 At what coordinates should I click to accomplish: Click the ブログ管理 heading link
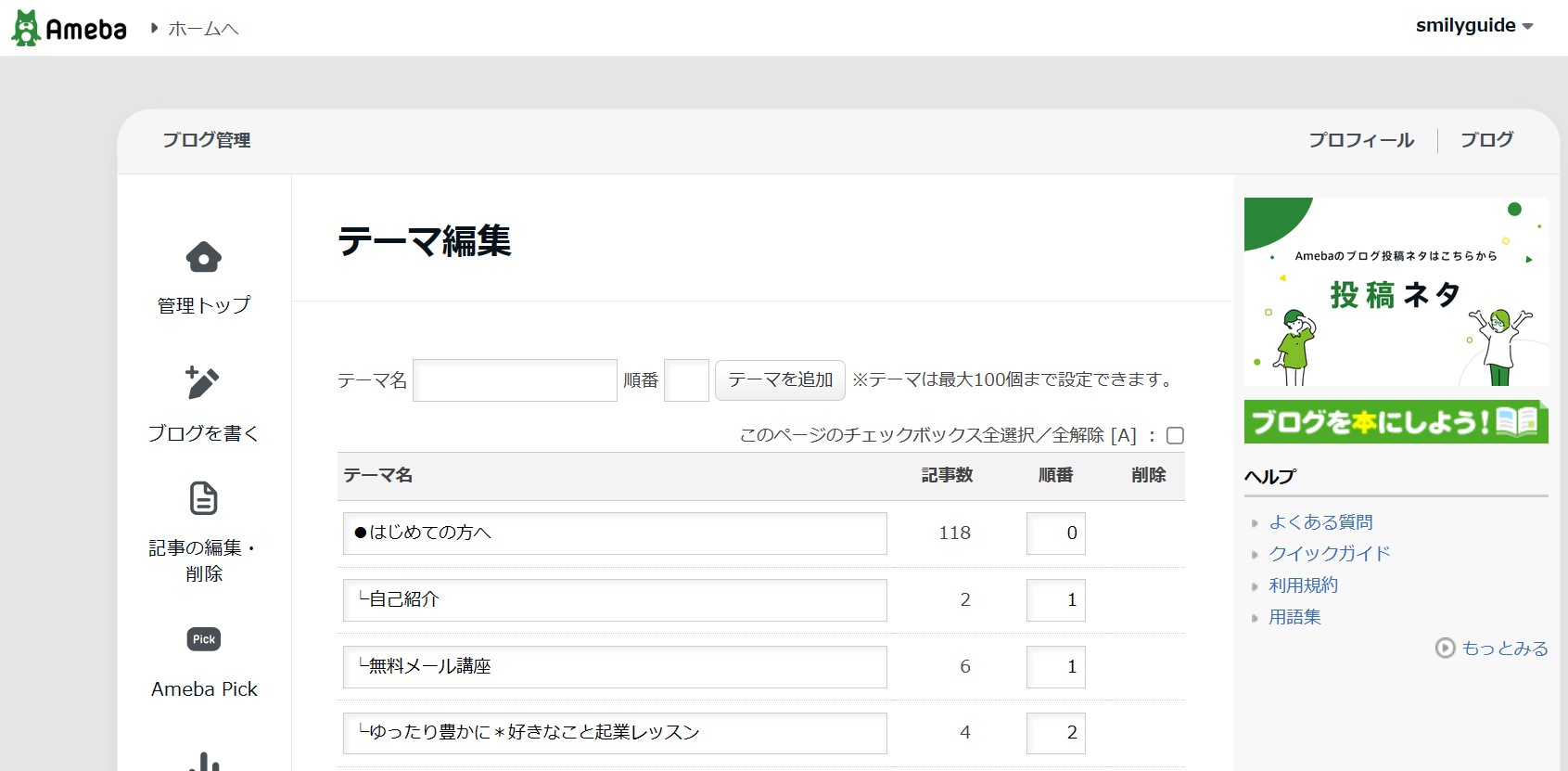point(207,140)
